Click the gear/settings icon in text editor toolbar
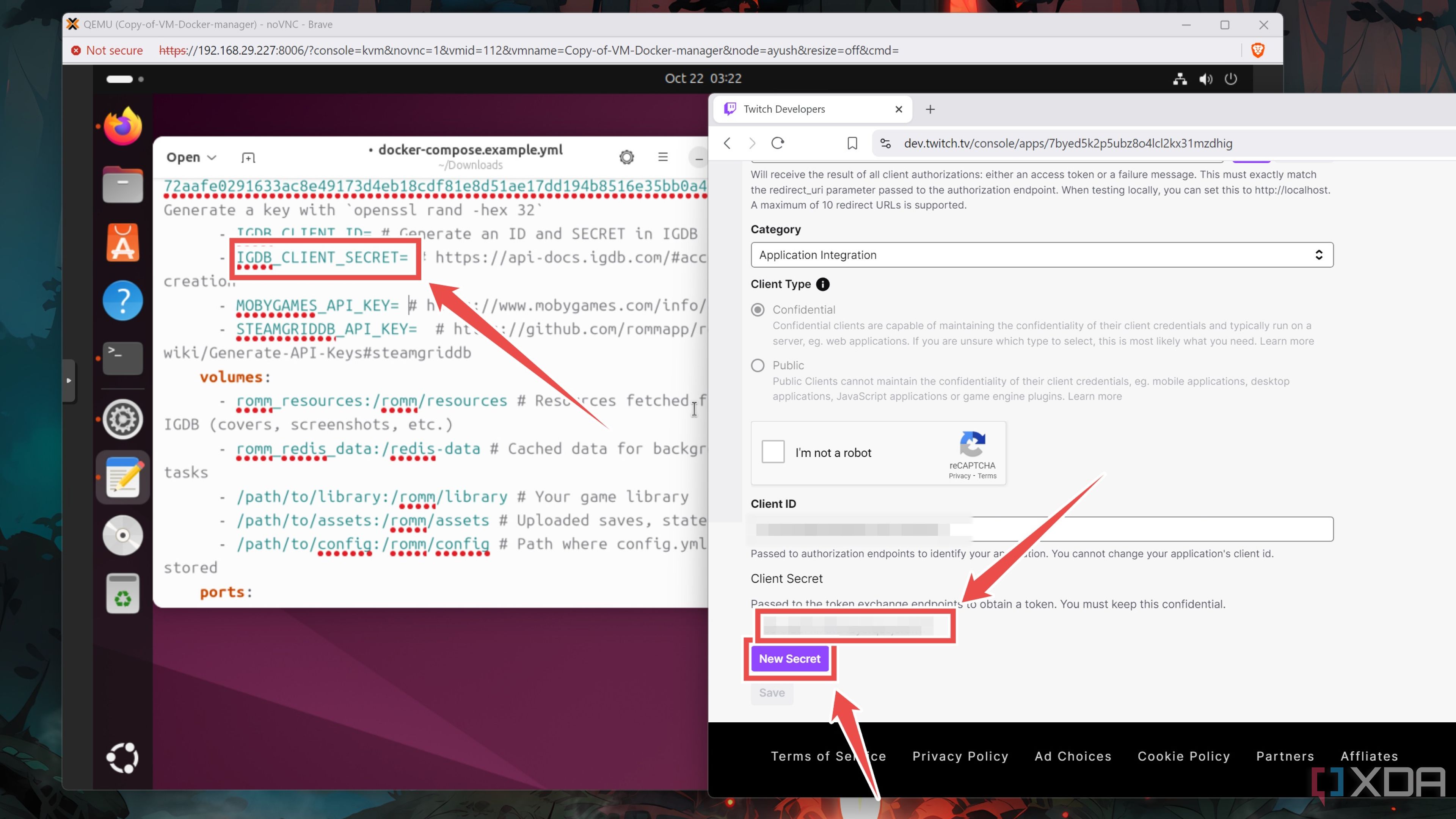This screenshot has width=1456, height=819. coord(627,157)
